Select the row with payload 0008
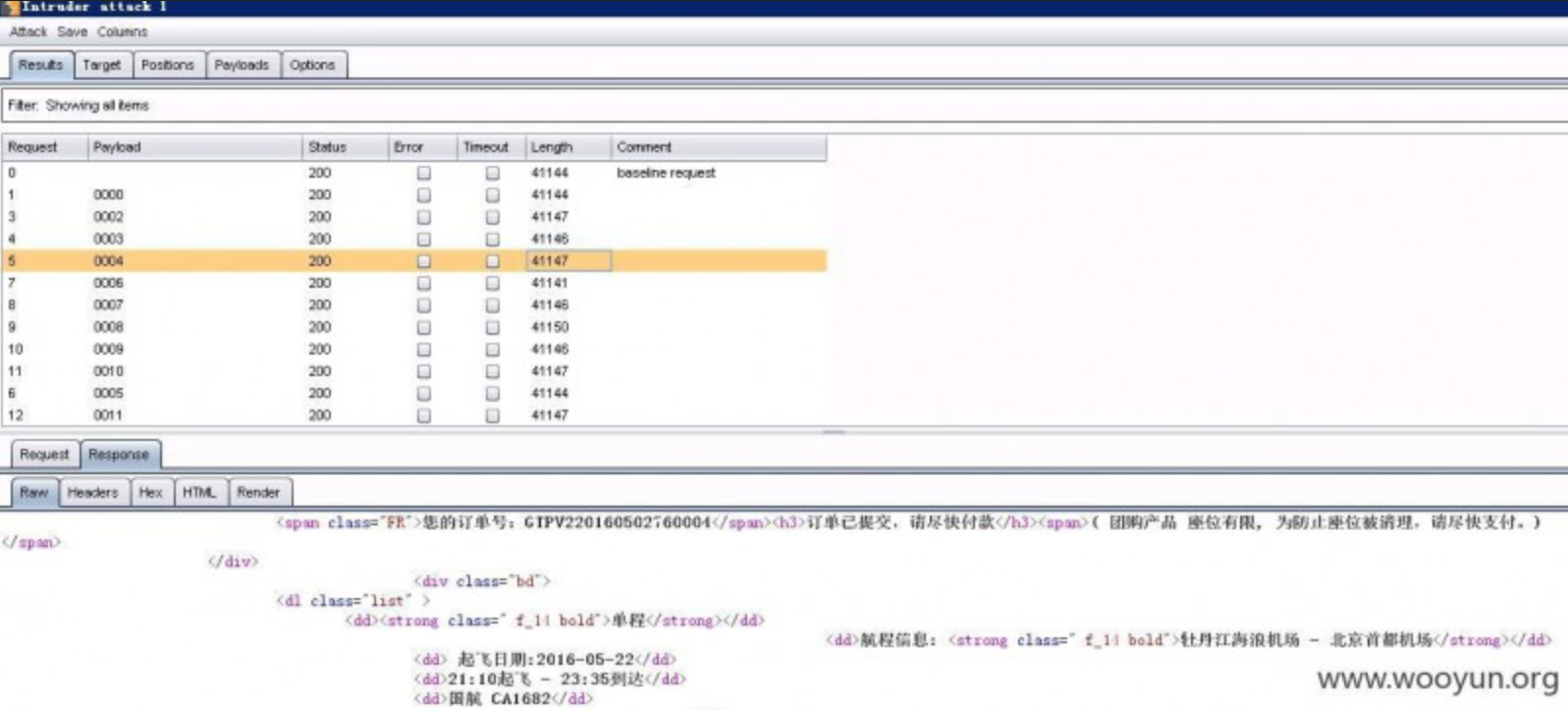This screenshot has height=710, width=1568. [x=414, y=327]
